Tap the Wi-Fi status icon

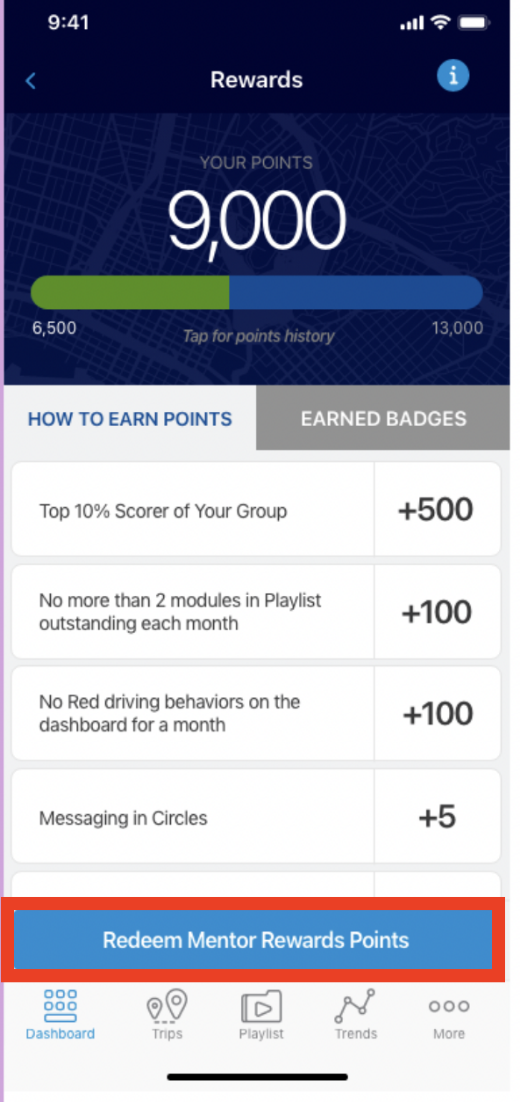point(441,22)
